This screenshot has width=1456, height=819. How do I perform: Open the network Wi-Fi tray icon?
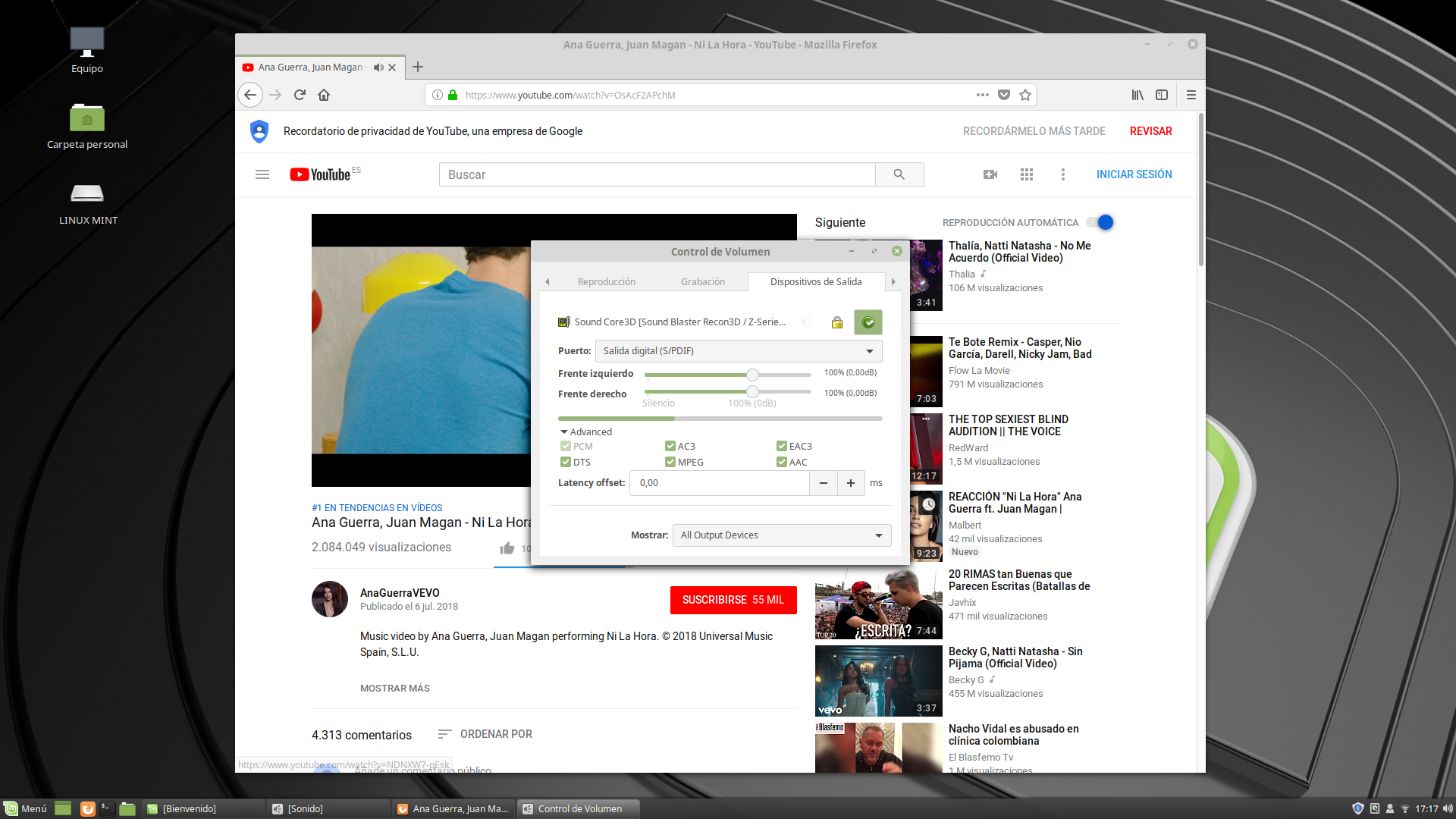point(1404,808)
